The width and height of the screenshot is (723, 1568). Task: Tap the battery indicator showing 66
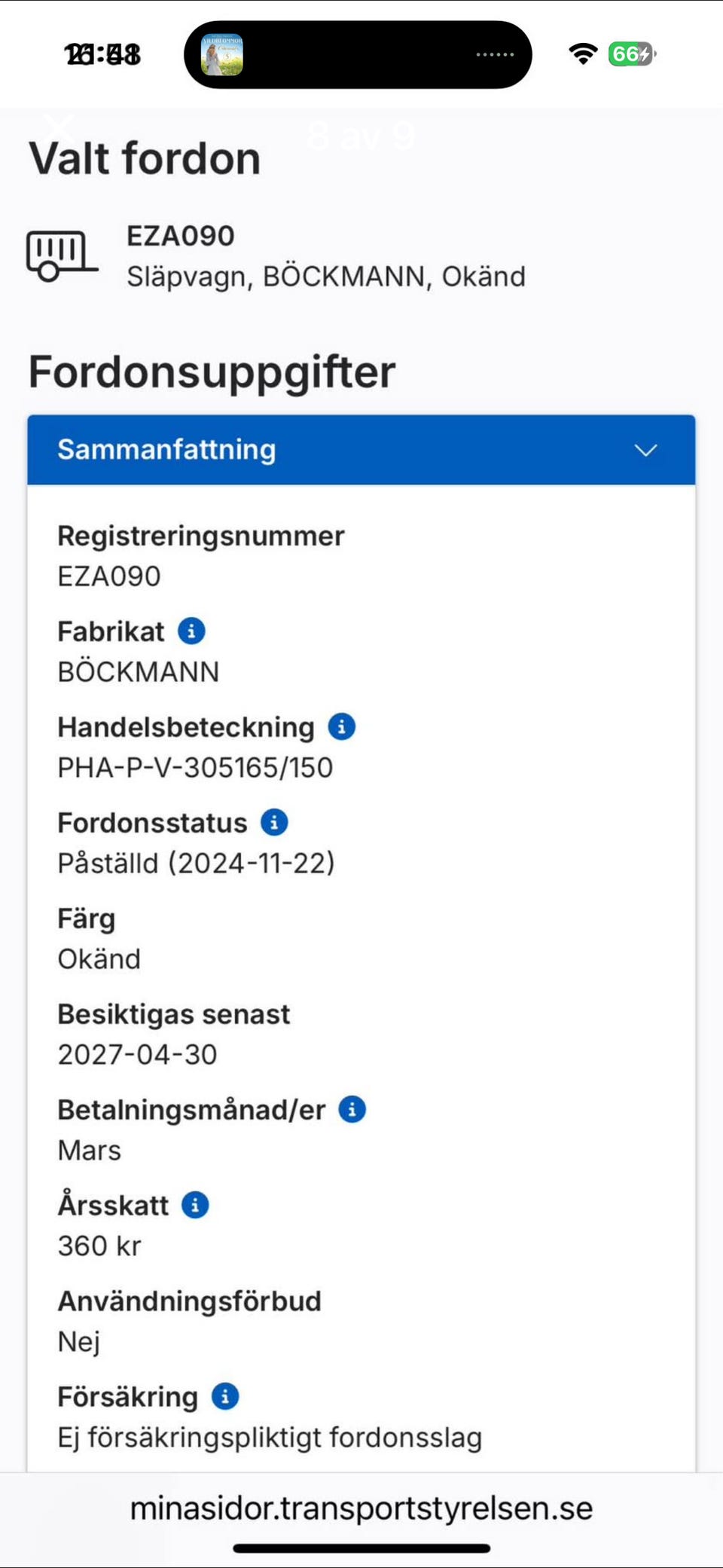[x=631, y=54]
